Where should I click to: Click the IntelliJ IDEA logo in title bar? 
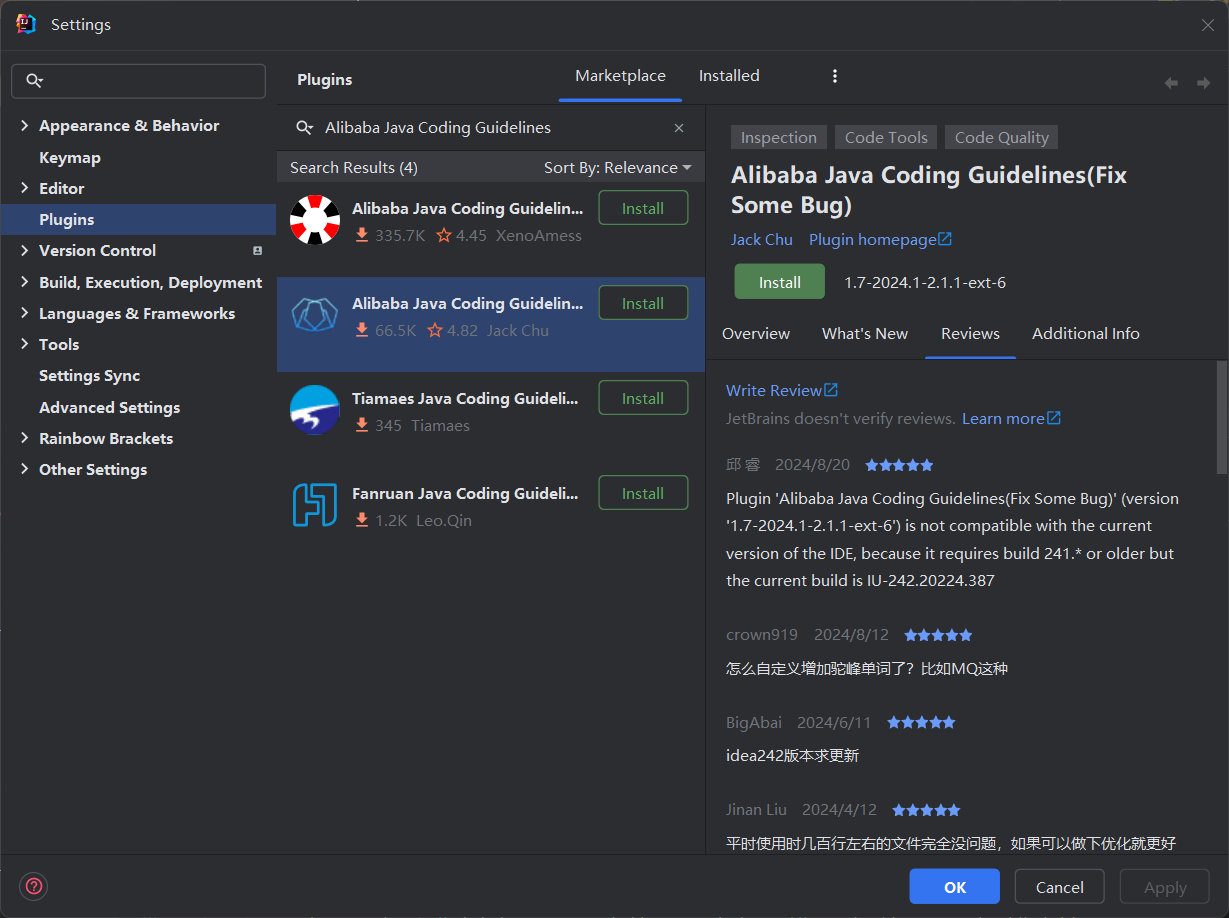26,24
